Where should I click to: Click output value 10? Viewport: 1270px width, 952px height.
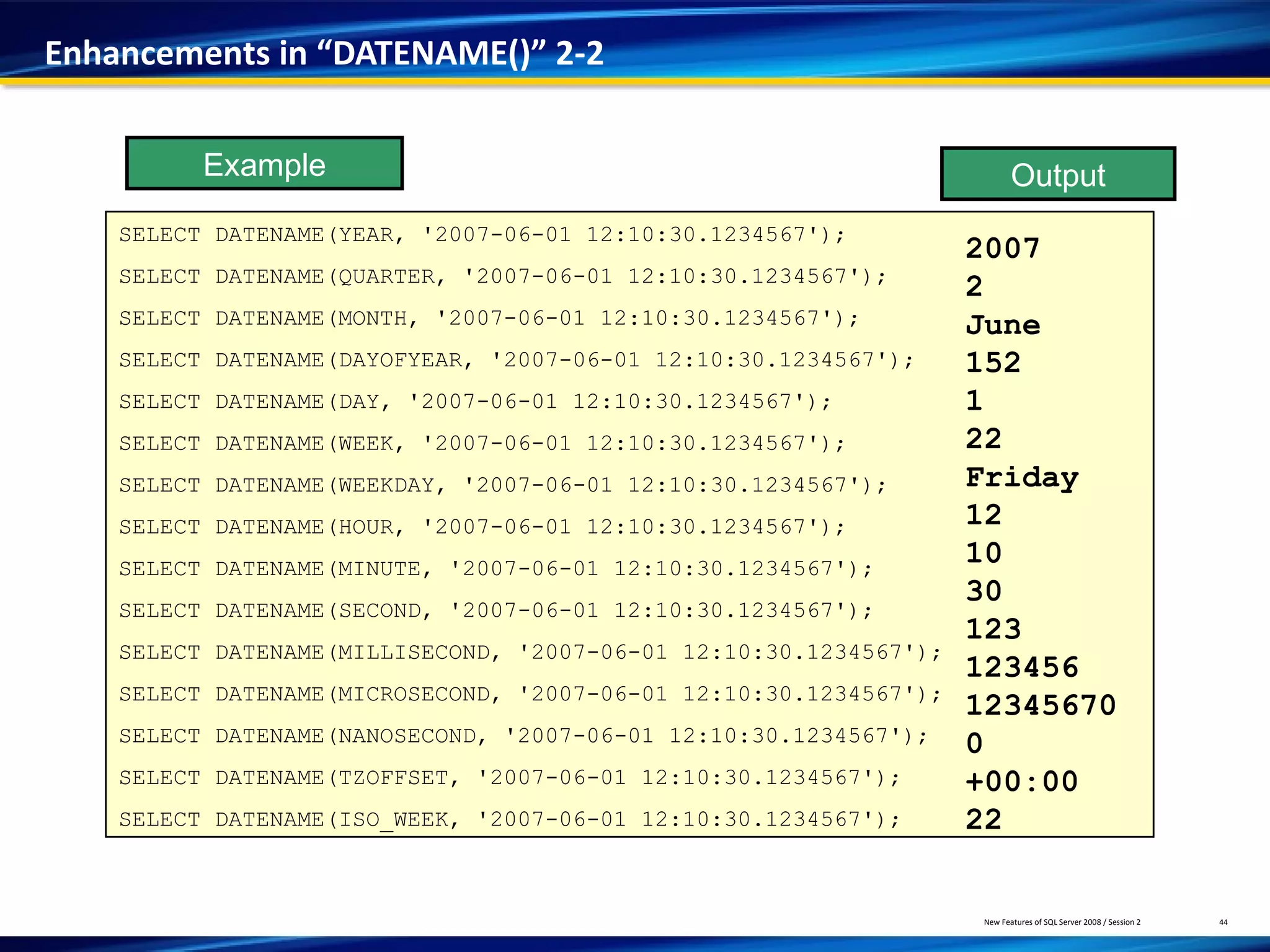[984, 553]
